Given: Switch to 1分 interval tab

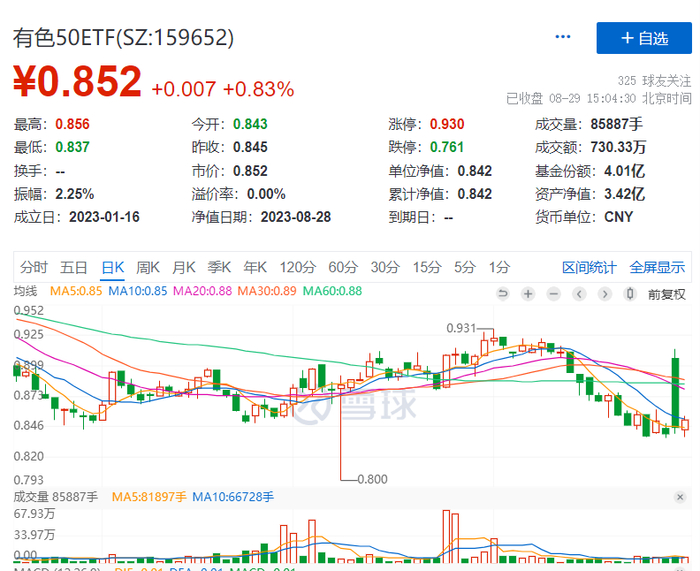Looking at the screenshot, I should pos(499,267).
